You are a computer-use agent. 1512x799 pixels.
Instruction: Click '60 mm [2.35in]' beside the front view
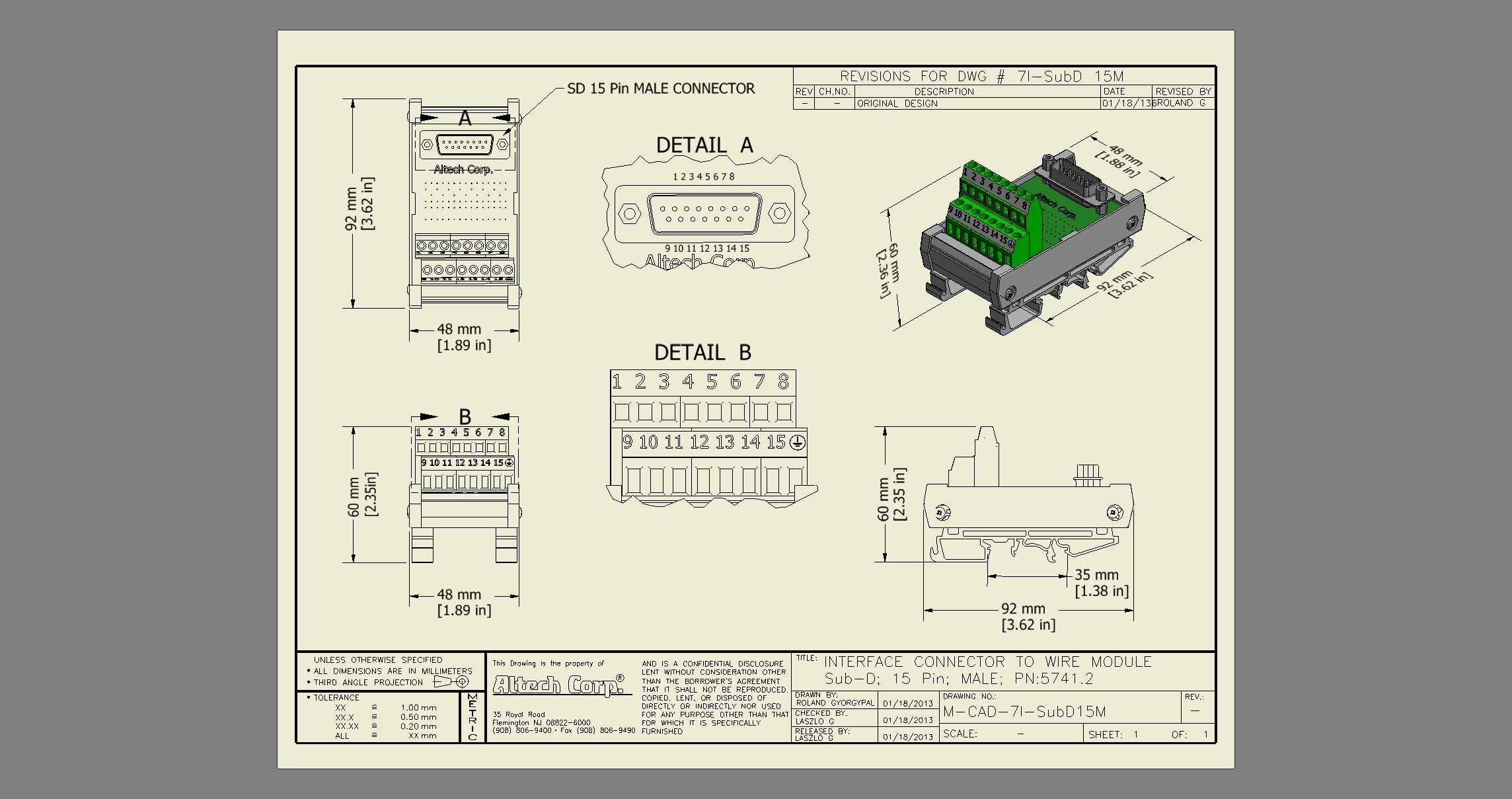click(362, 494)
